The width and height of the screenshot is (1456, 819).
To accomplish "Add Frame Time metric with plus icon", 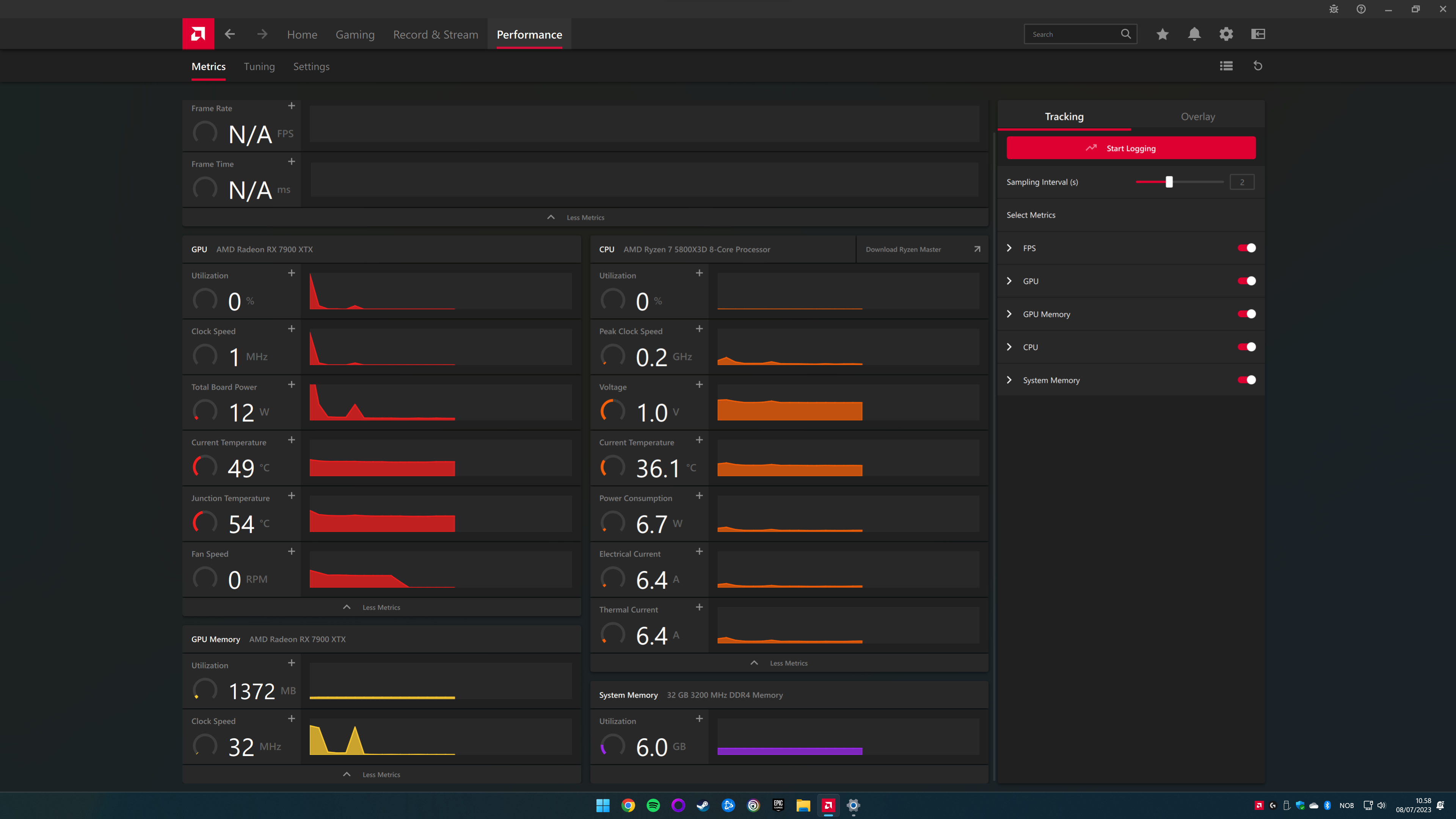I will (292, 162).
